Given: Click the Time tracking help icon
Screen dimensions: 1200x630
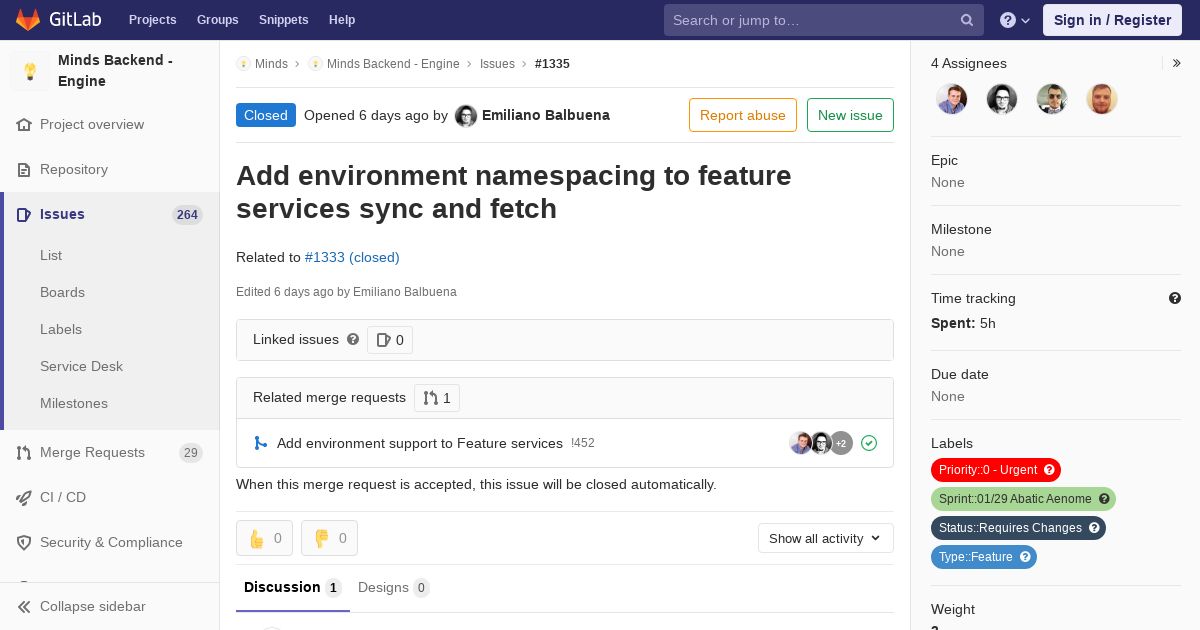Looking at the screenshot, I should [x=1174, y=298].
